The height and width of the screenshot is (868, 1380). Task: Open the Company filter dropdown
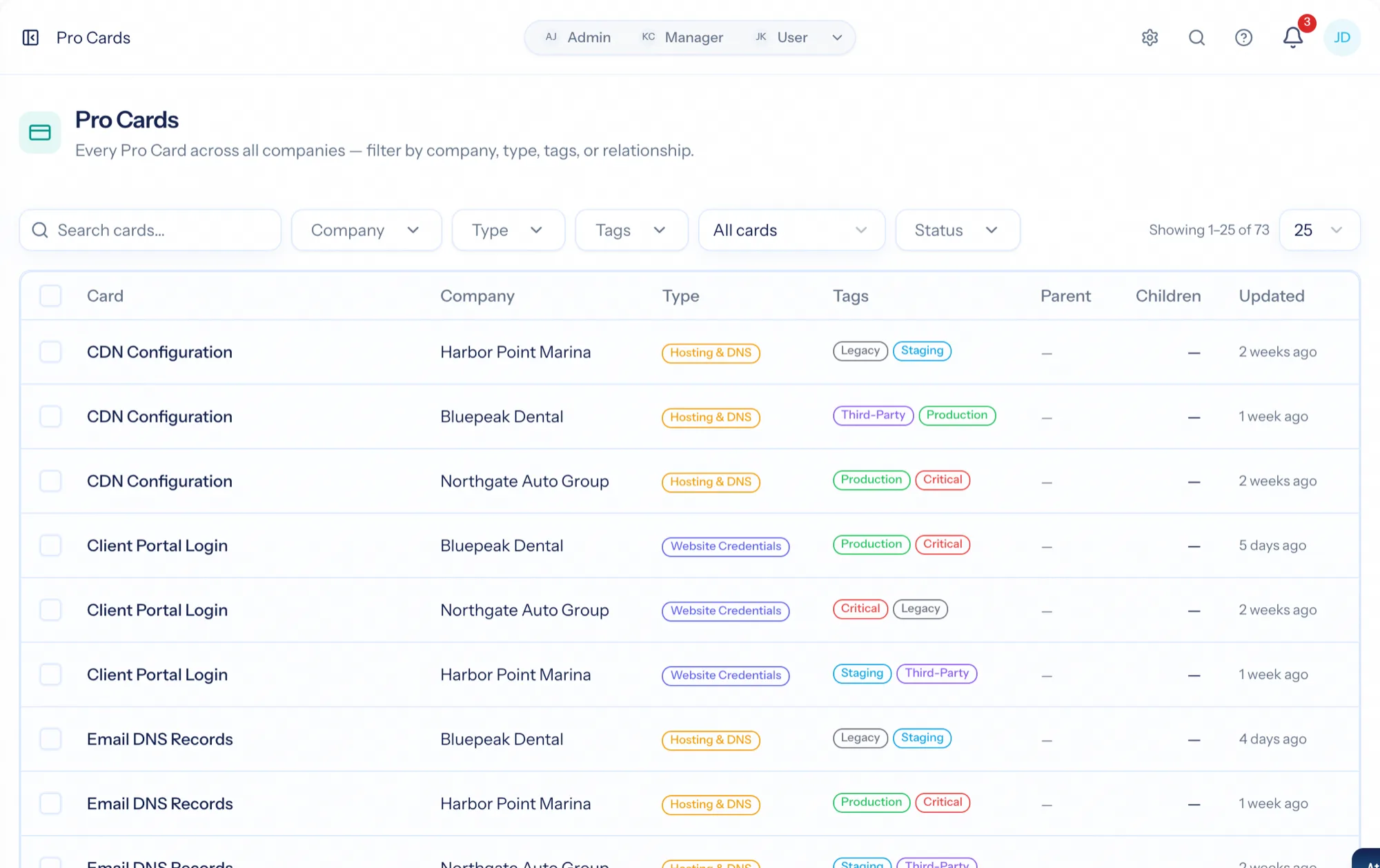[366, 230]
